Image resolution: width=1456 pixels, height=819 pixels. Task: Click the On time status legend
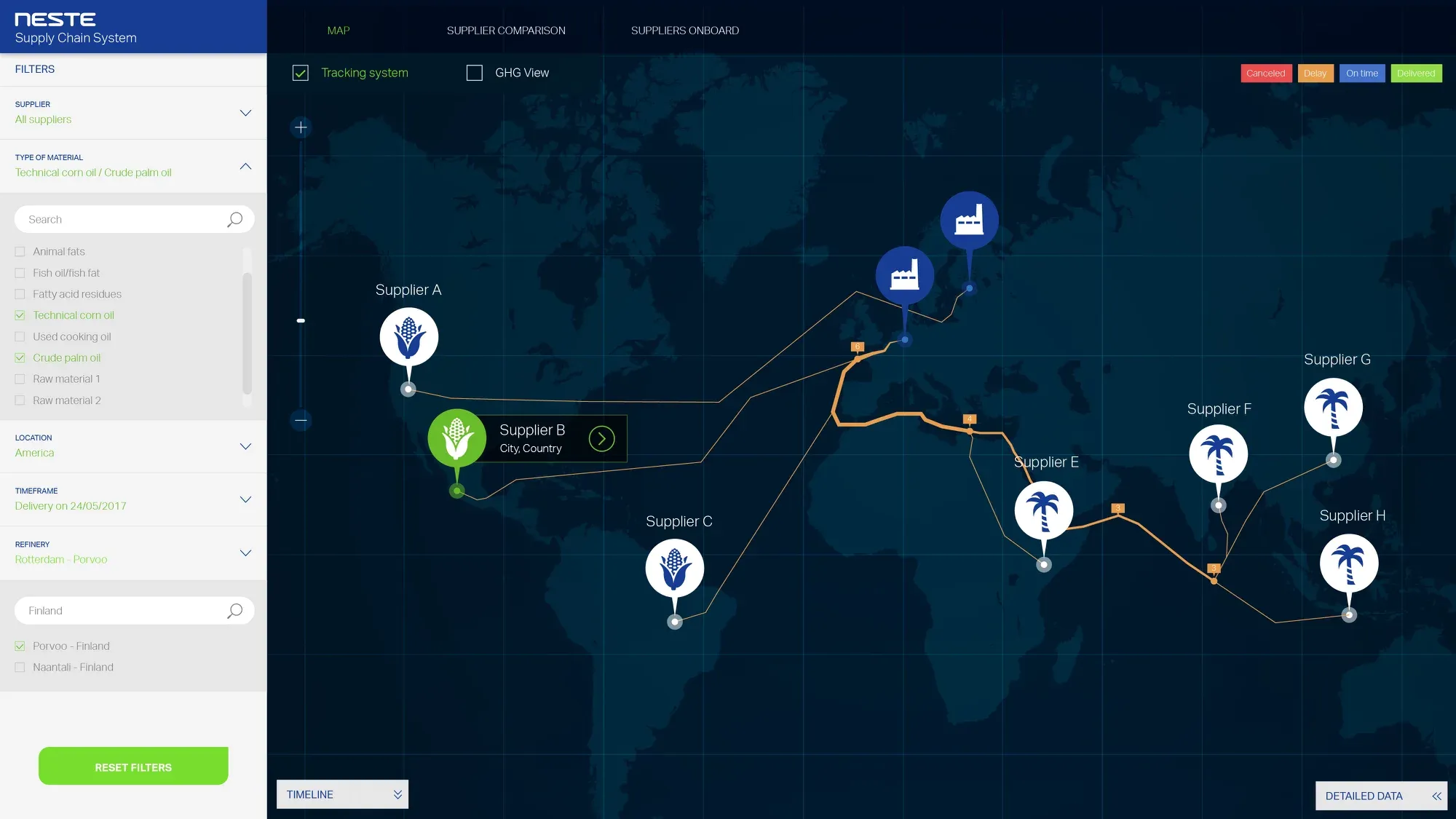click(x=1362, y=74)
